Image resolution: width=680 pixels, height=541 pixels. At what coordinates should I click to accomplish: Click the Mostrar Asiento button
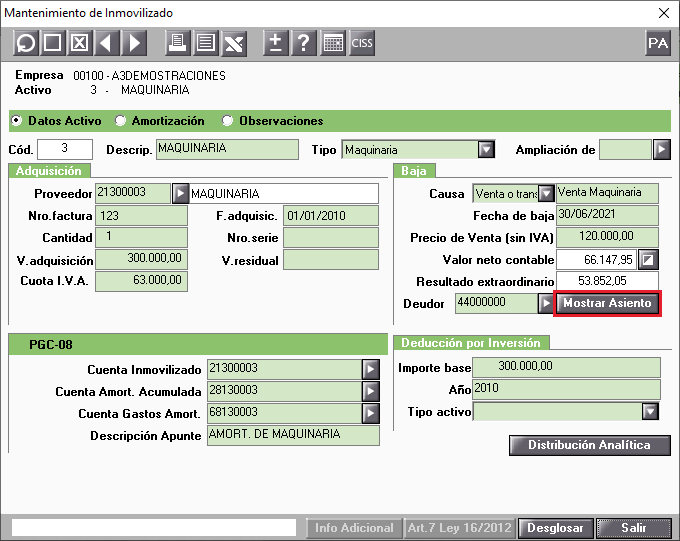click(x=607, y=303)
